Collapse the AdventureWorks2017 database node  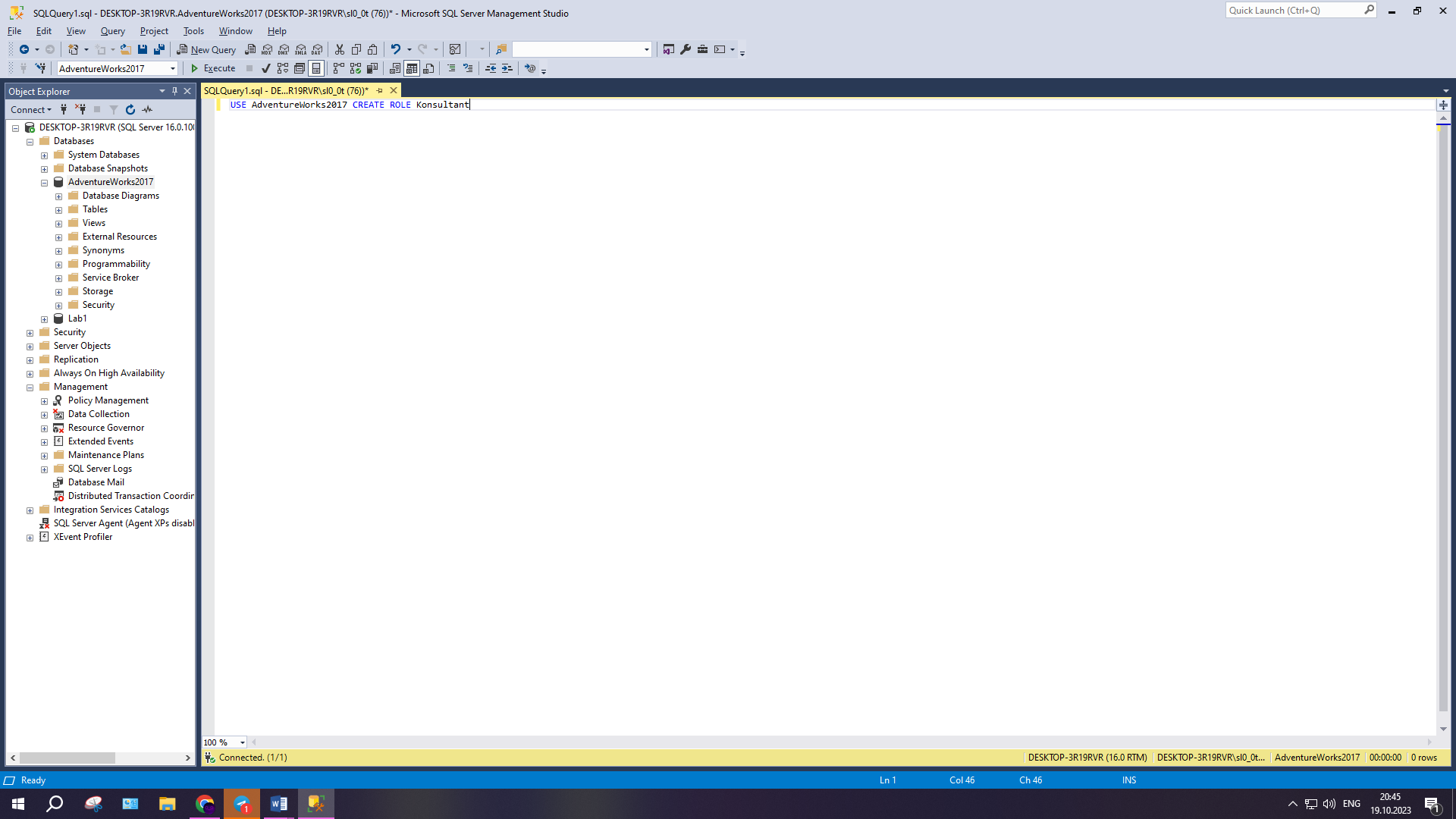[x=44, y=183]
